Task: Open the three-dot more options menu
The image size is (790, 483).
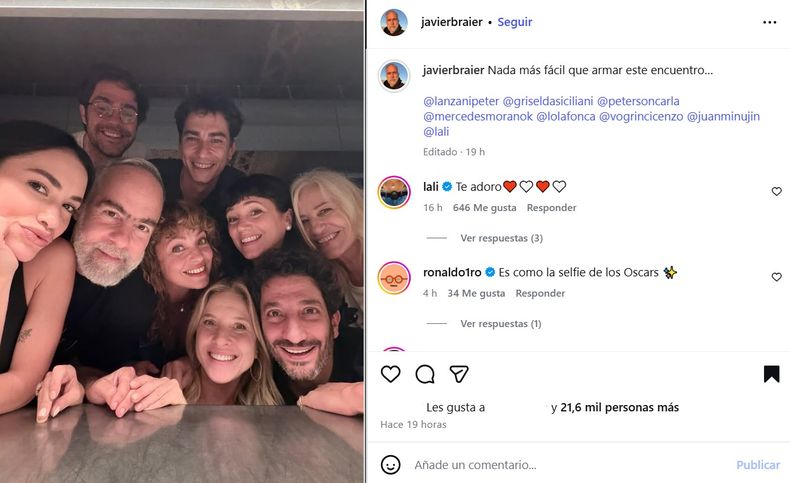Action: (769, 22)
